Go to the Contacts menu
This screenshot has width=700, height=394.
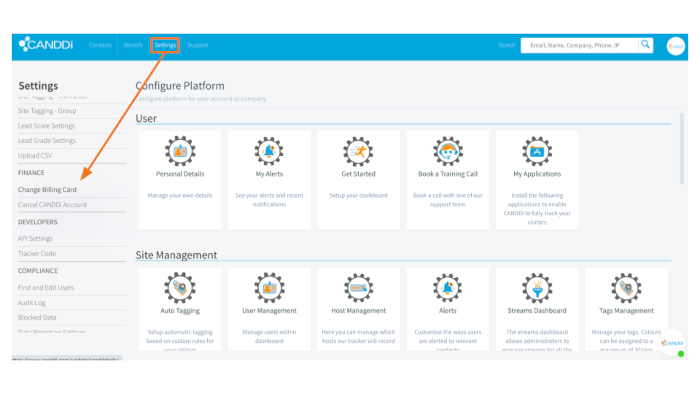(x=100, y=45)
